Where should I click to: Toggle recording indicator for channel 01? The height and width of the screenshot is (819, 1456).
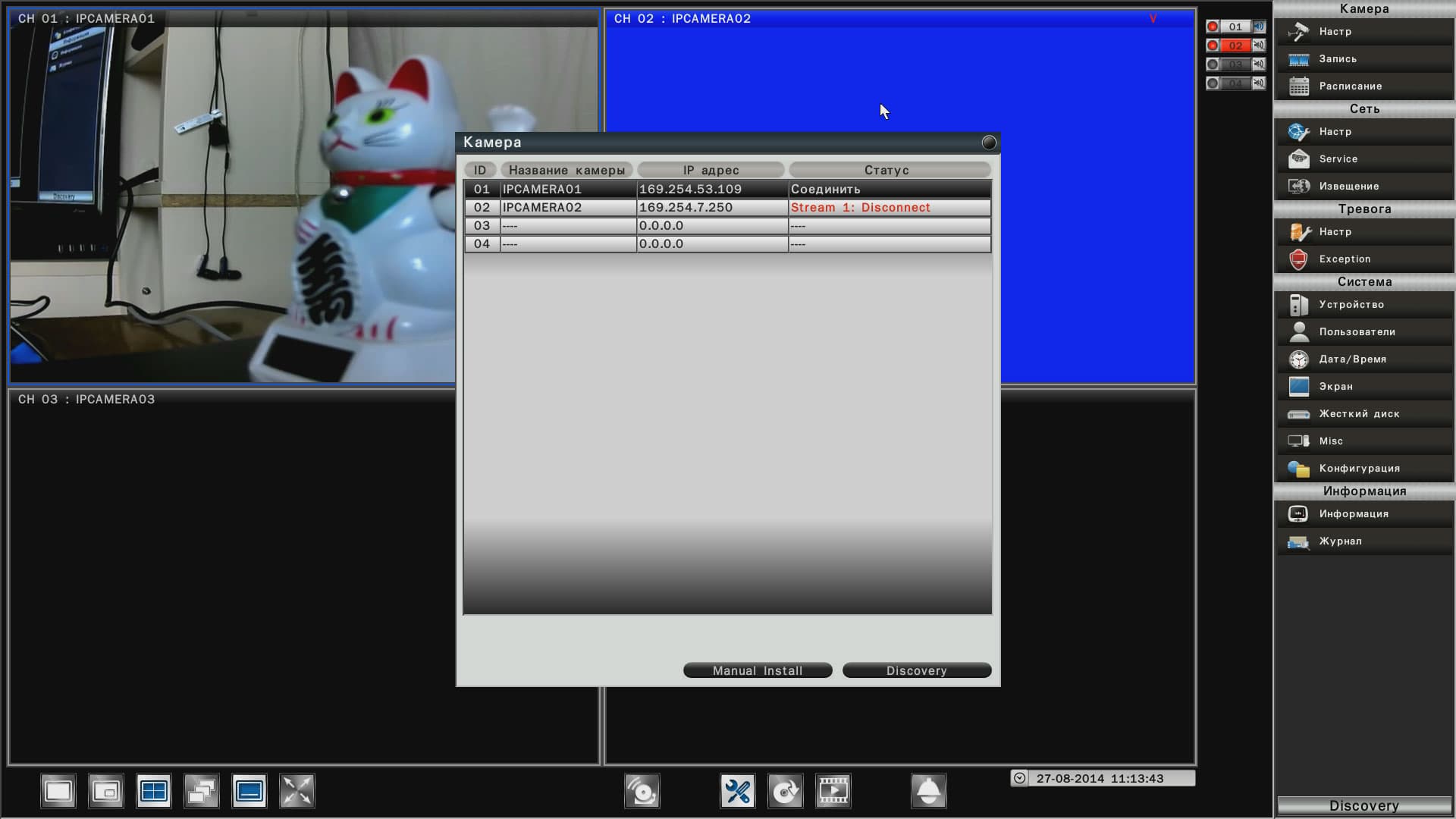pyautogui.click(x=1213, y=27)
